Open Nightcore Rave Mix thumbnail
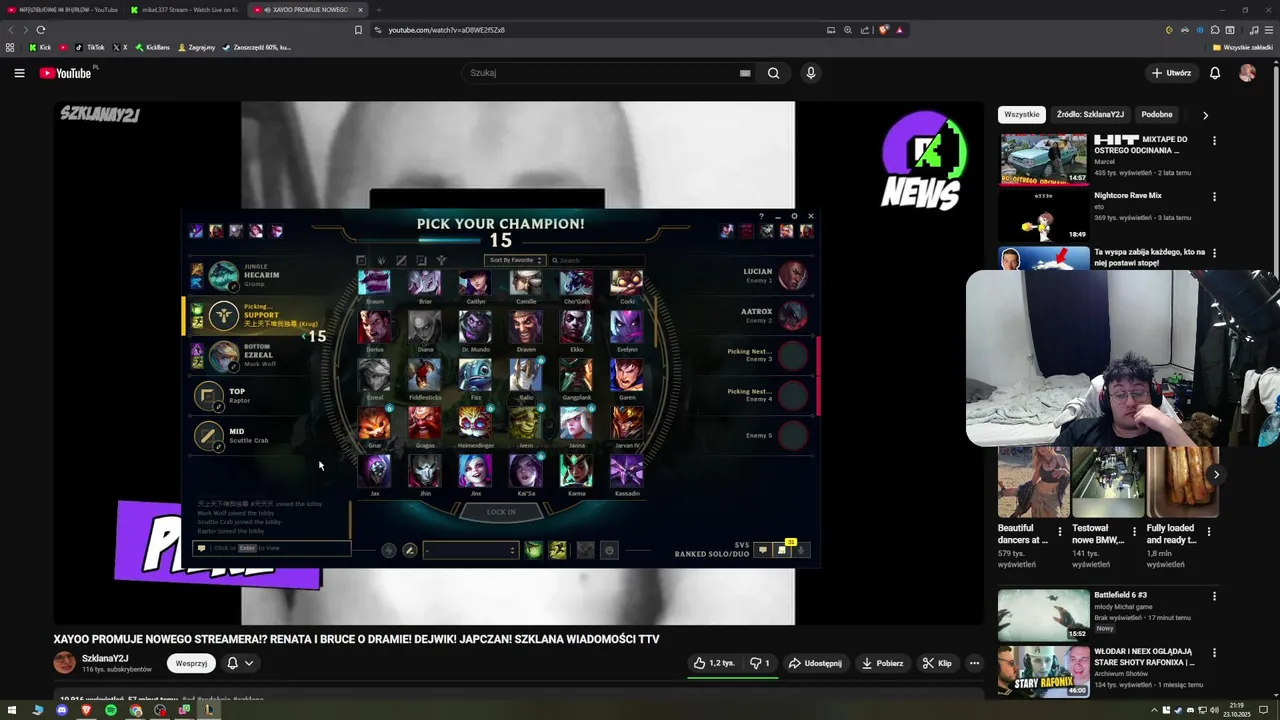 point(1043,215)
